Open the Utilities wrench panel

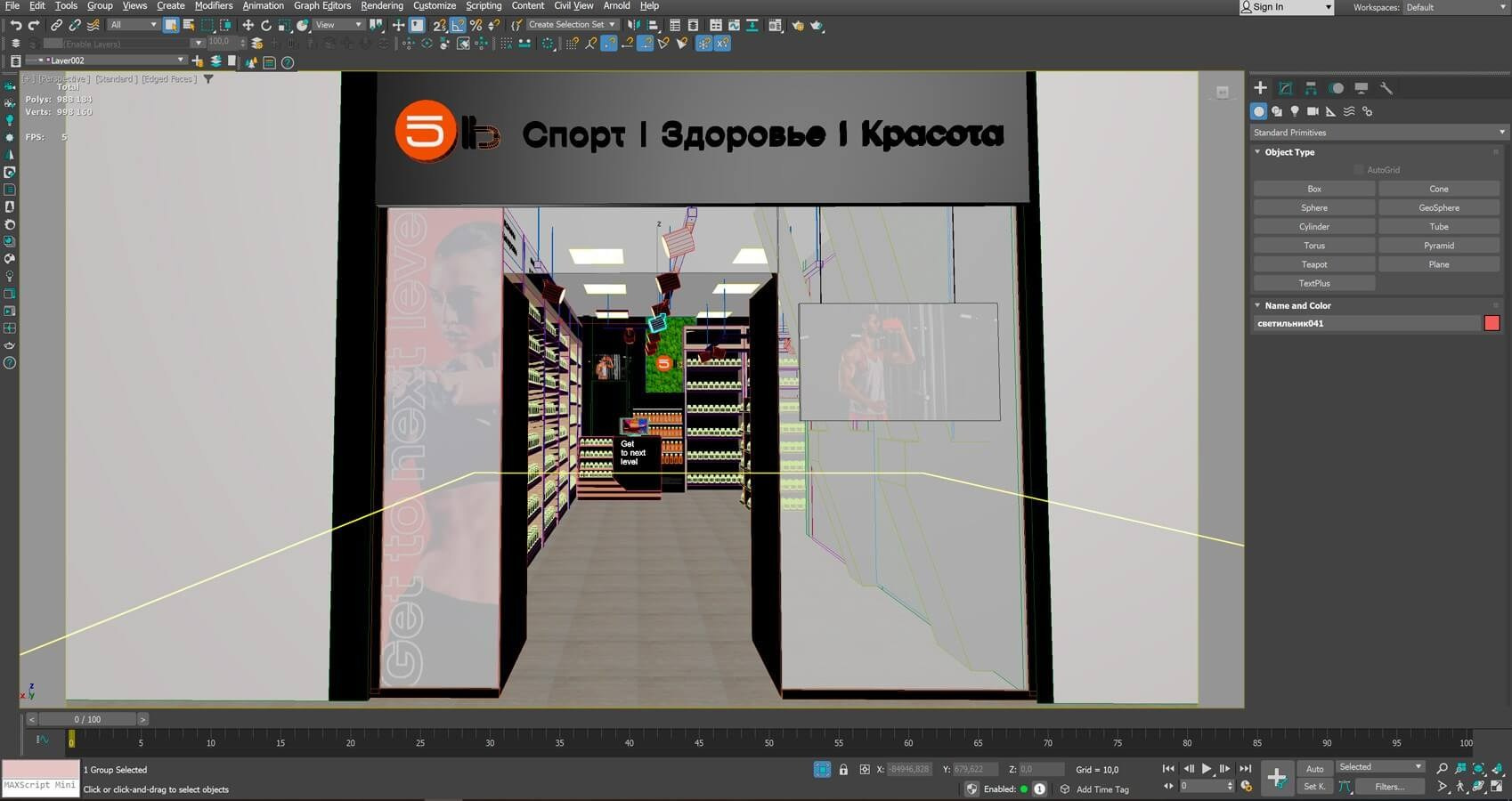pyautogui.click(x=1386, y=88)
